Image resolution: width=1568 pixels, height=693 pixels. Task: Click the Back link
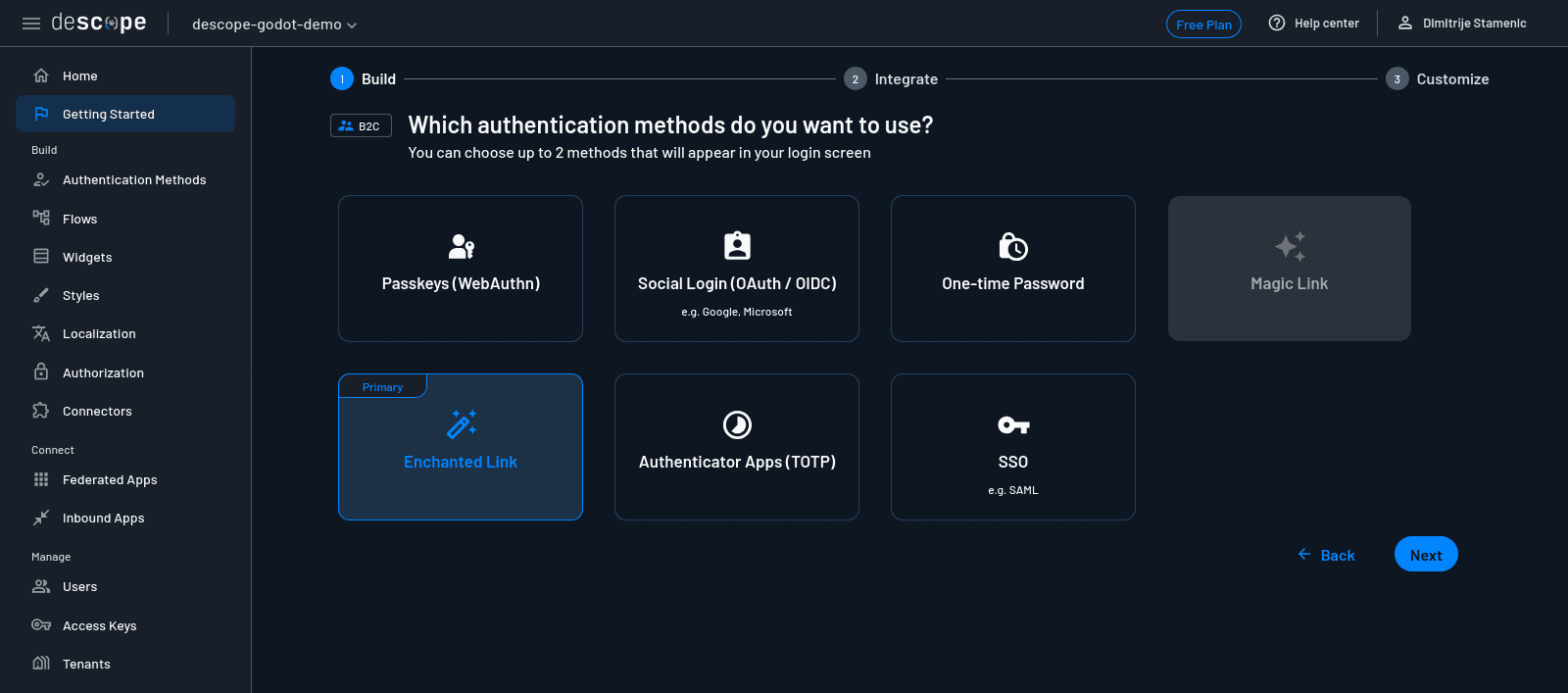point(1327,555)
